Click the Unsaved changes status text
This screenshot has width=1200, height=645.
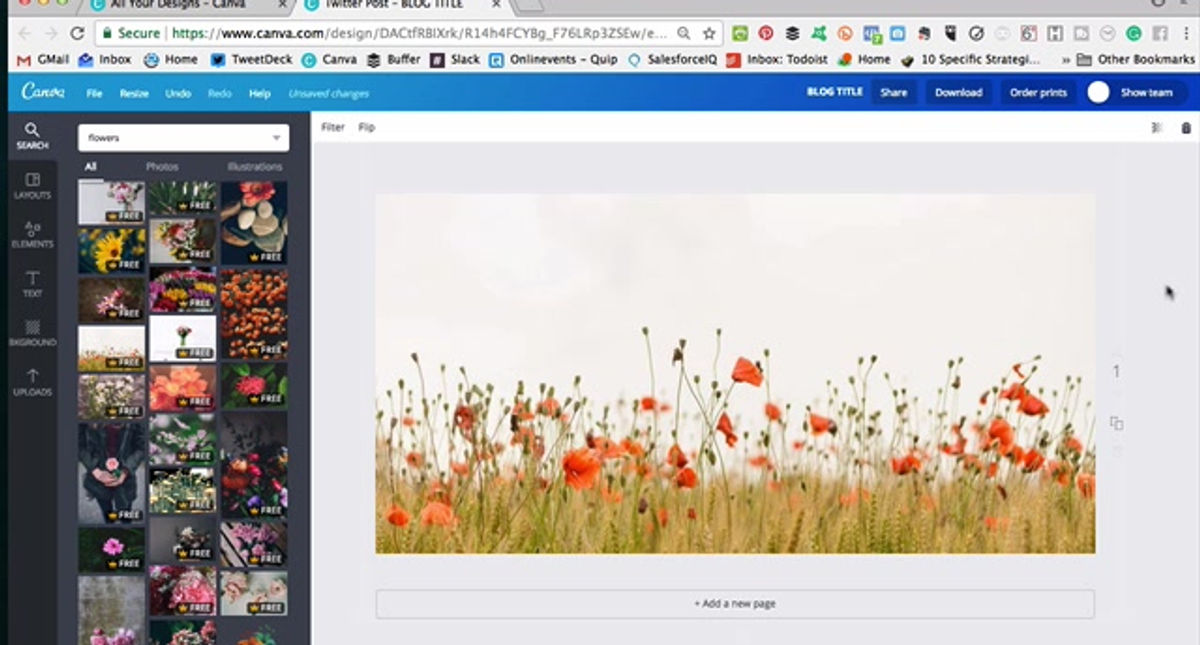pyautogui.click(x=329, y=93)
